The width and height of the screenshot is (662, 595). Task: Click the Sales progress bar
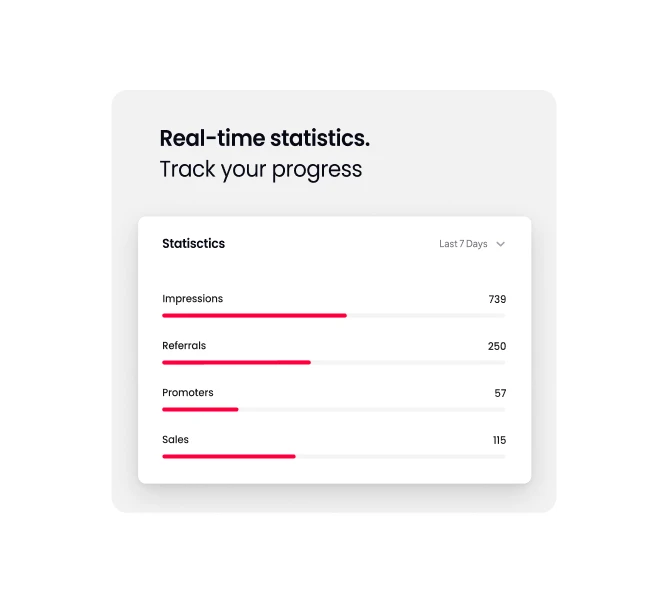[x=334, y=456]
